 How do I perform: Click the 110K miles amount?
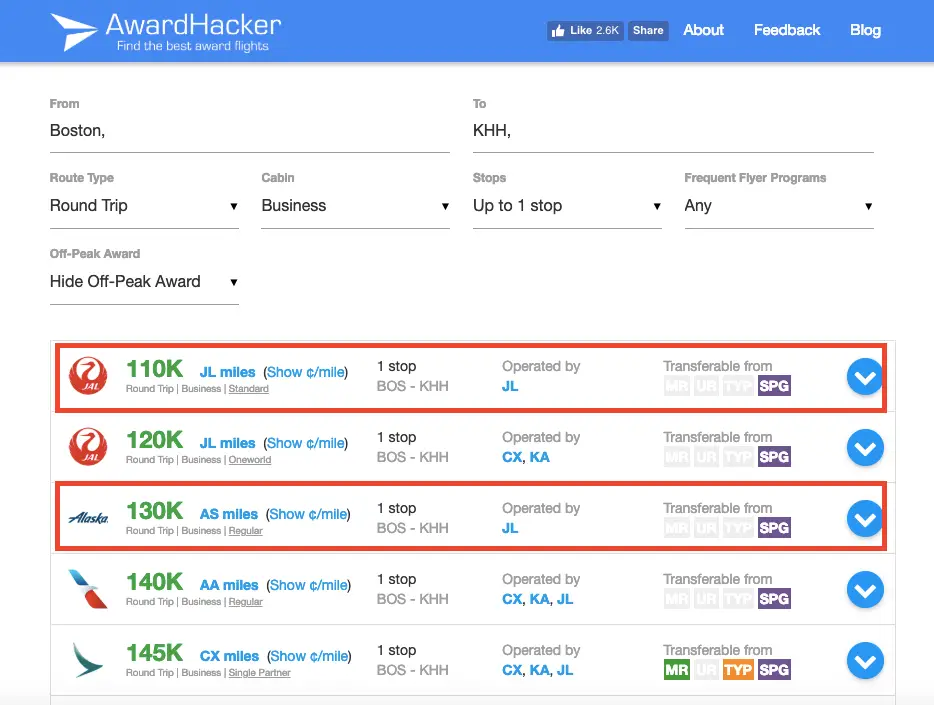tap(155, 369)
